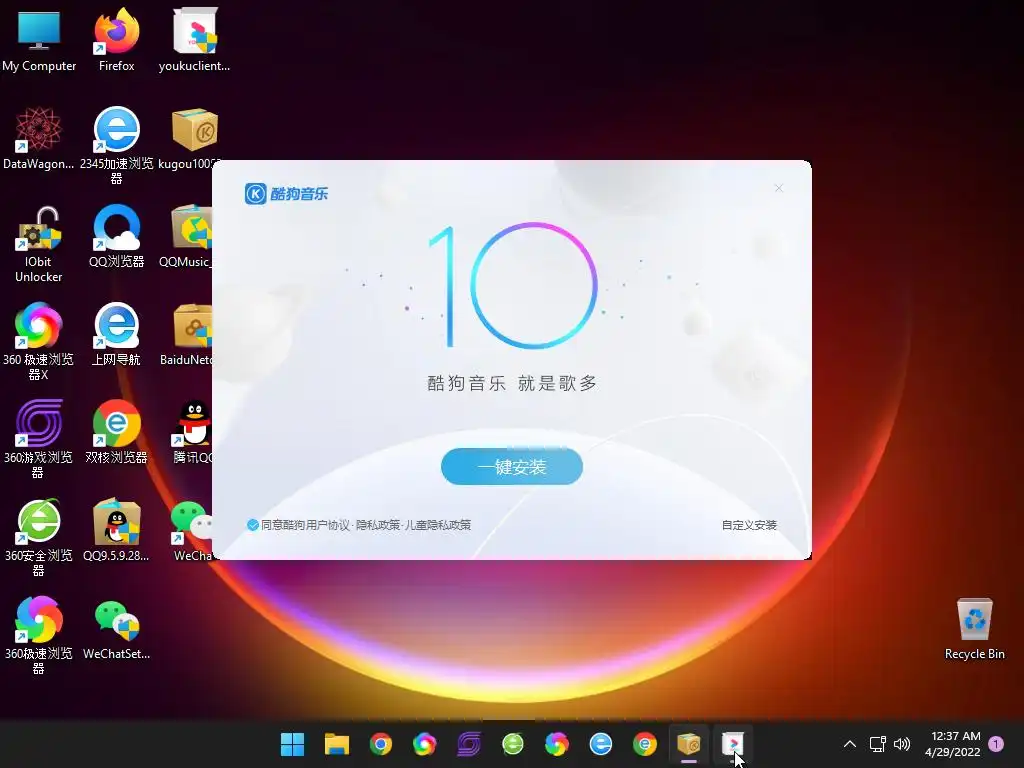1024x768 pixels.
Task: Open the volume speaker tray icon
Action: [x=902, y=744]
